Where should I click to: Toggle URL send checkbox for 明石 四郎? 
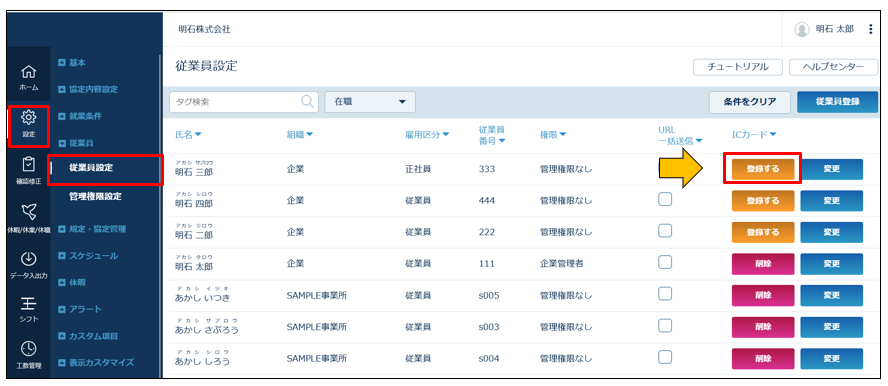[665, 199]
